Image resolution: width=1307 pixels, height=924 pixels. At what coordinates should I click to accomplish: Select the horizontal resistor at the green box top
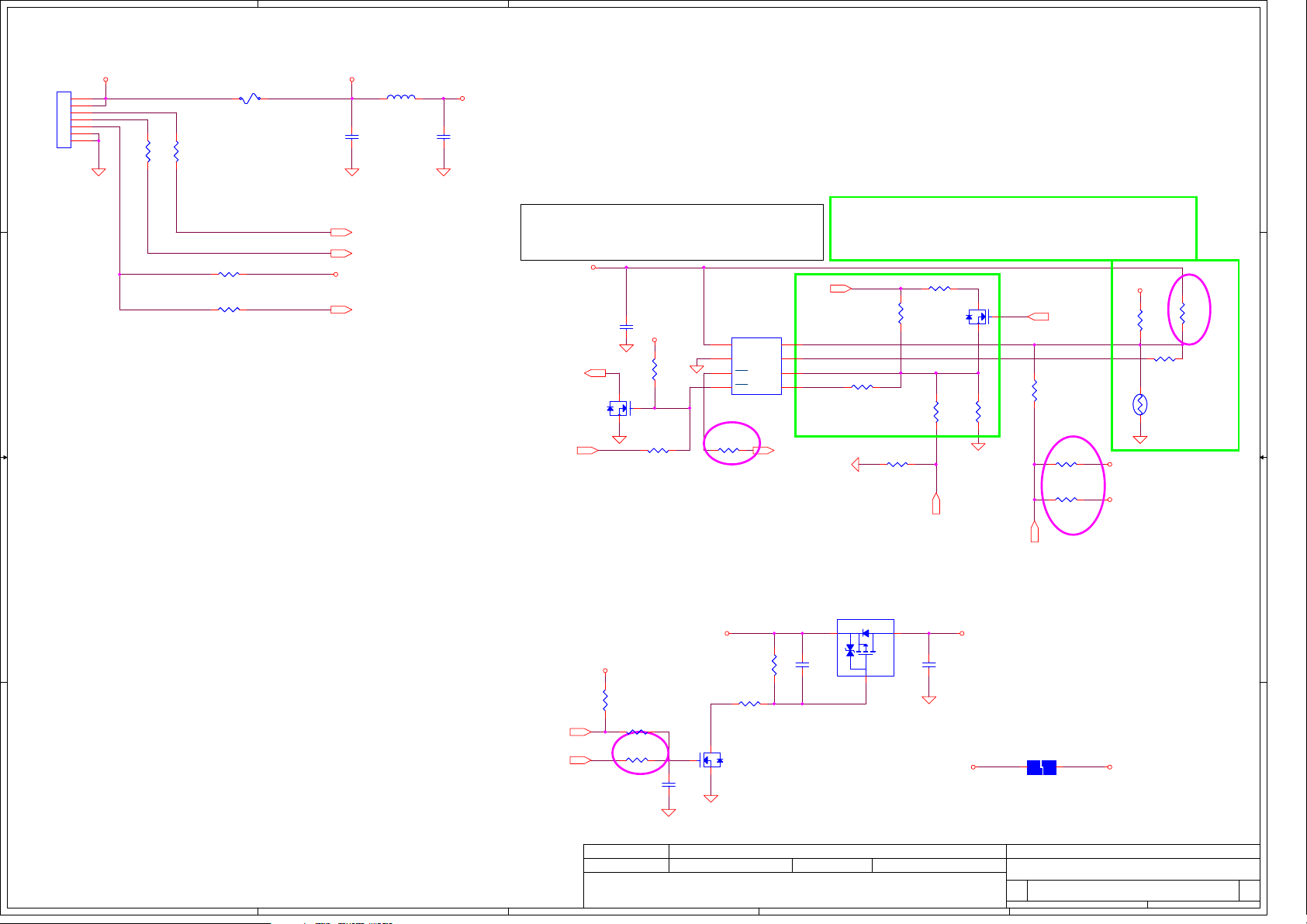pyautogui.click(x=939, y=289)
